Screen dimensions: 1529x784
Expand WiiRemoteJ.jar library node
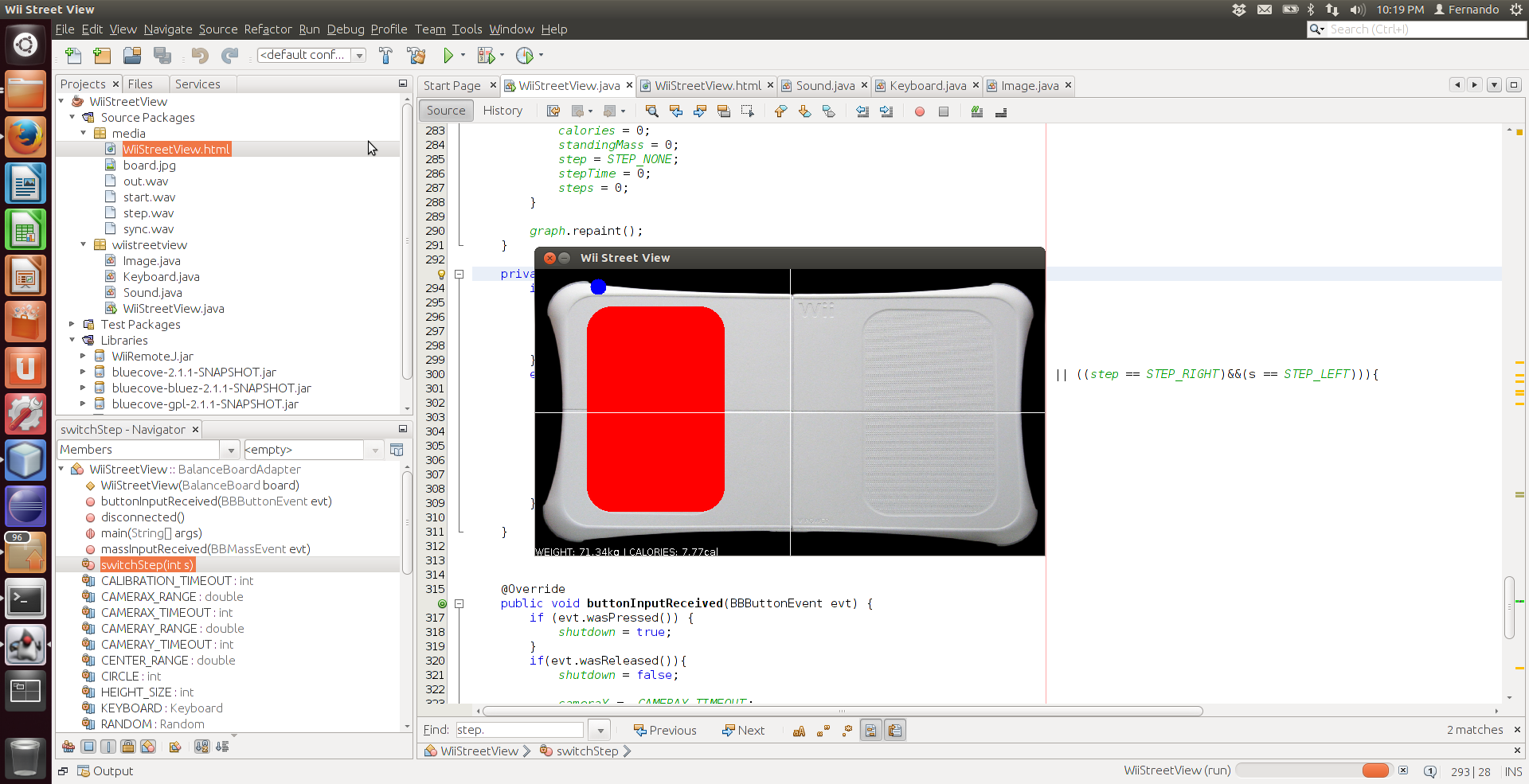(84, 356)
